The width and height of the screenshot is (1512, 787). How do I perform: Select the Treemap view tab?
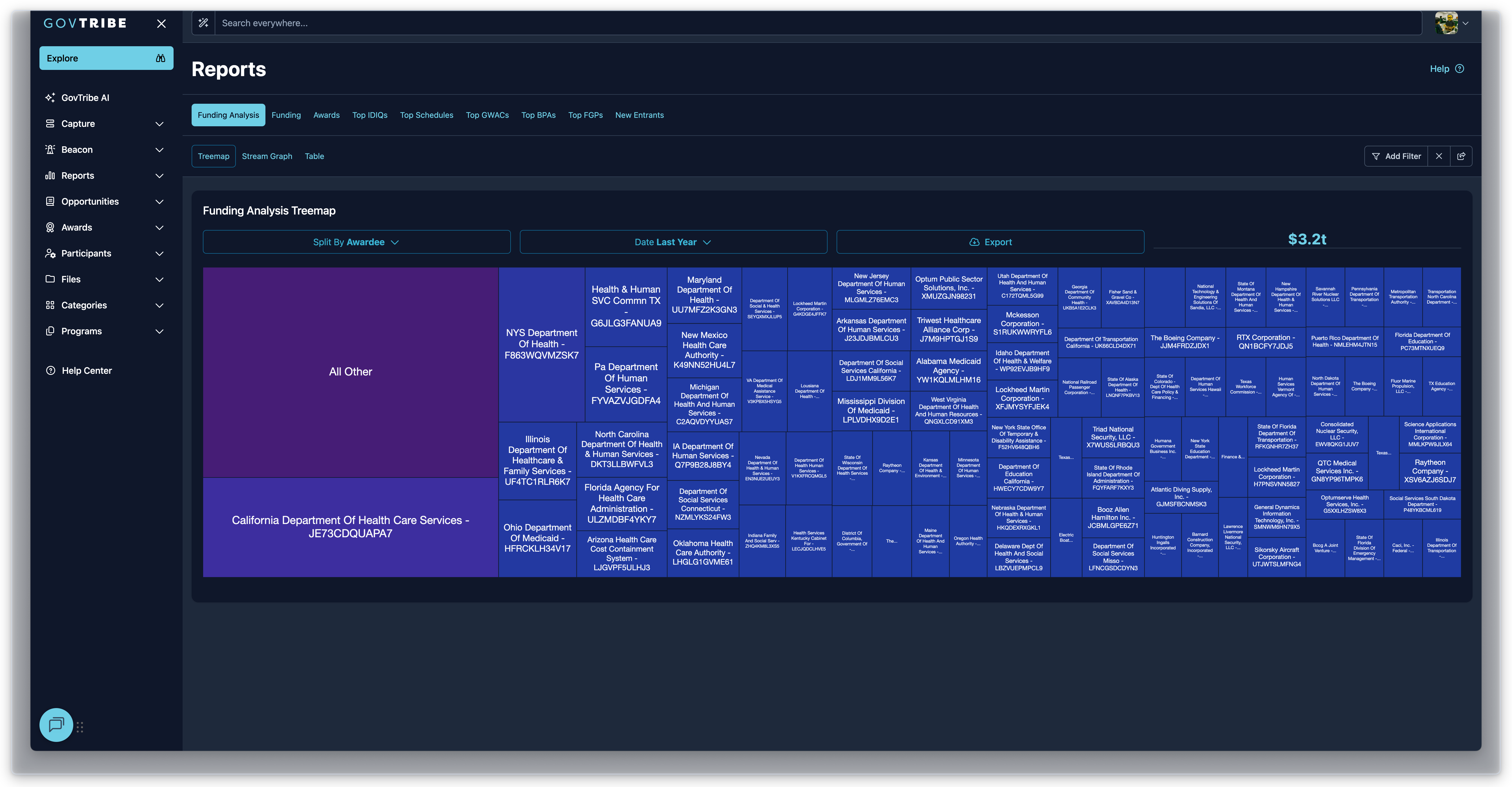(x=214, y=156)
